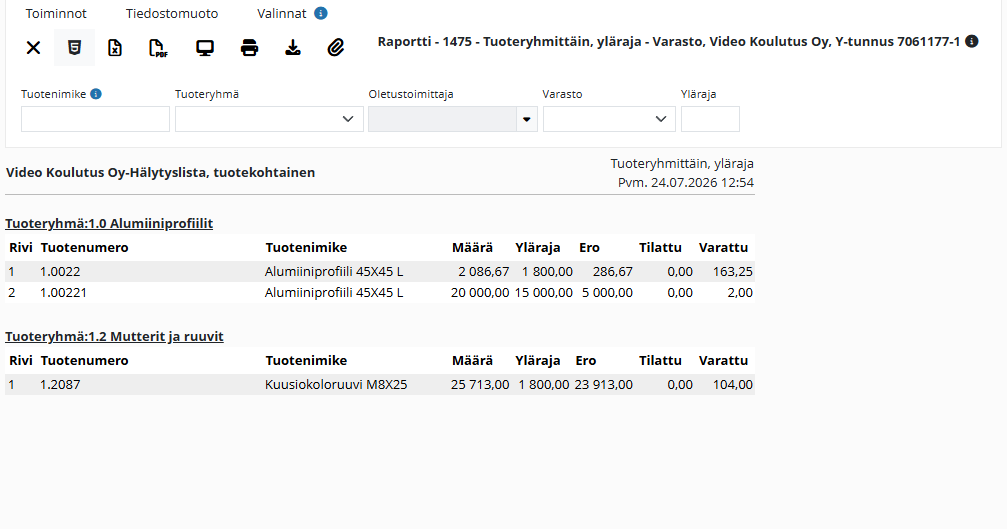Show report on screen monitor icon
Image resolution: width=1007 pixels, height=529 pixels.
coord(205,48)
